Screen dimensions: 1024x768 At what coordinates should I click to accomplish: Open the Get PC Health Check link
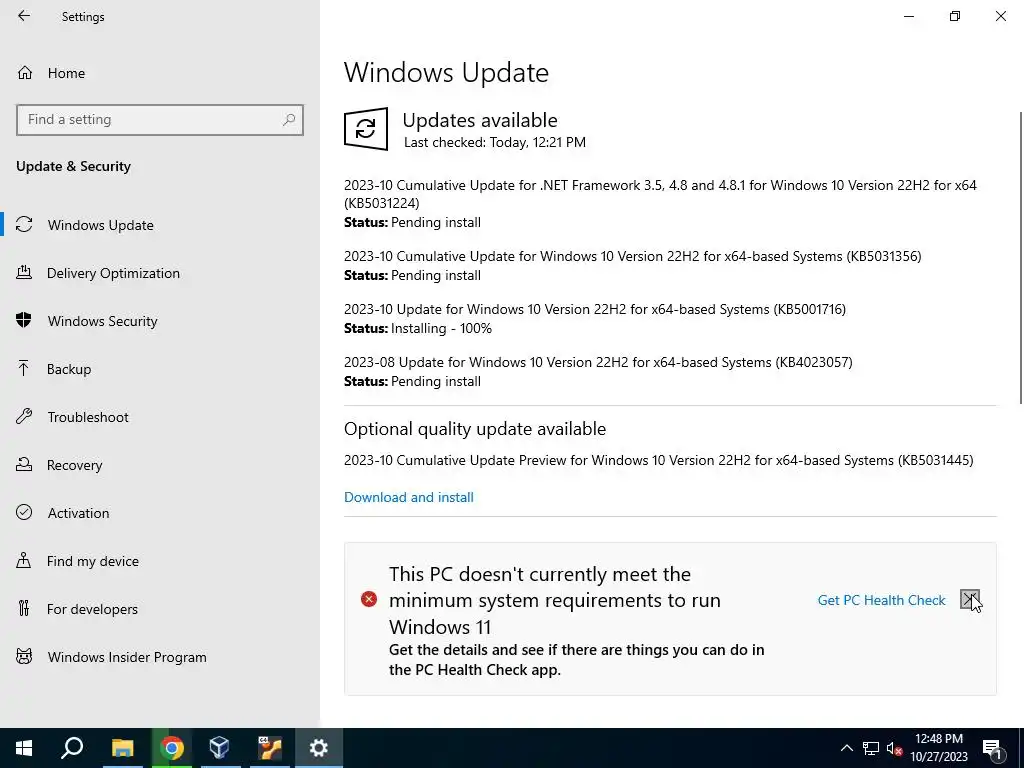(x=881, y=600)
